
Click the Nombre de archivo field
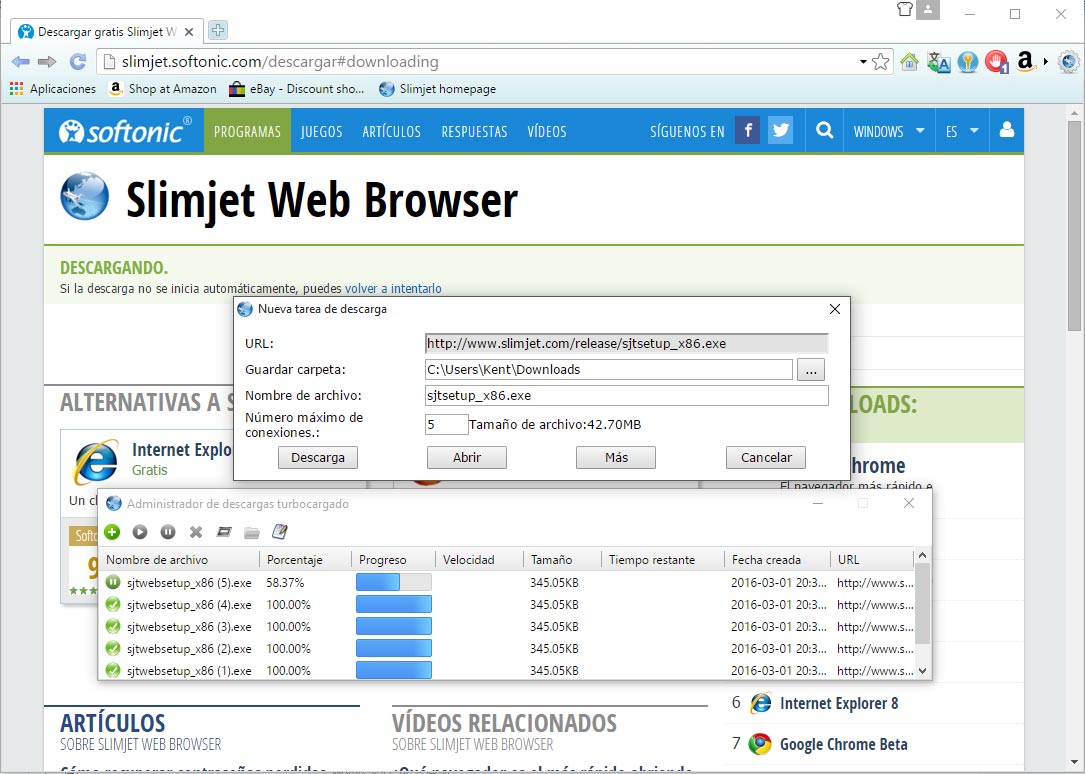tap(626, 396)
